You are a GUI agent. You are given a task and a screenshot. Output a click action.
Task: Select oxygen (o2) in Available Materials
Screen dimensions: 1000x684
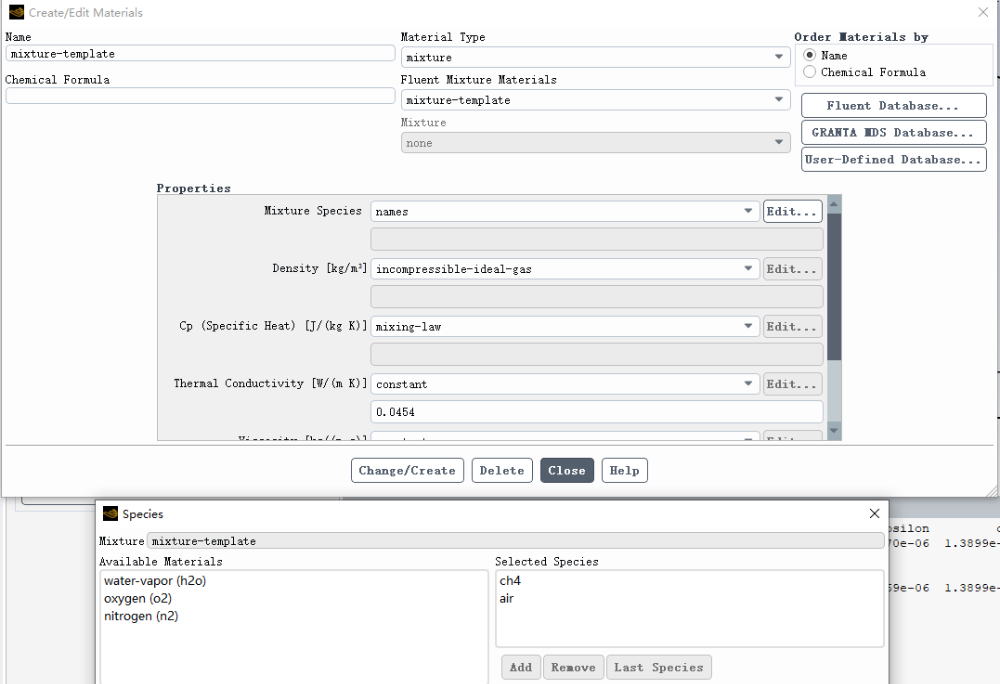(138, 599)
